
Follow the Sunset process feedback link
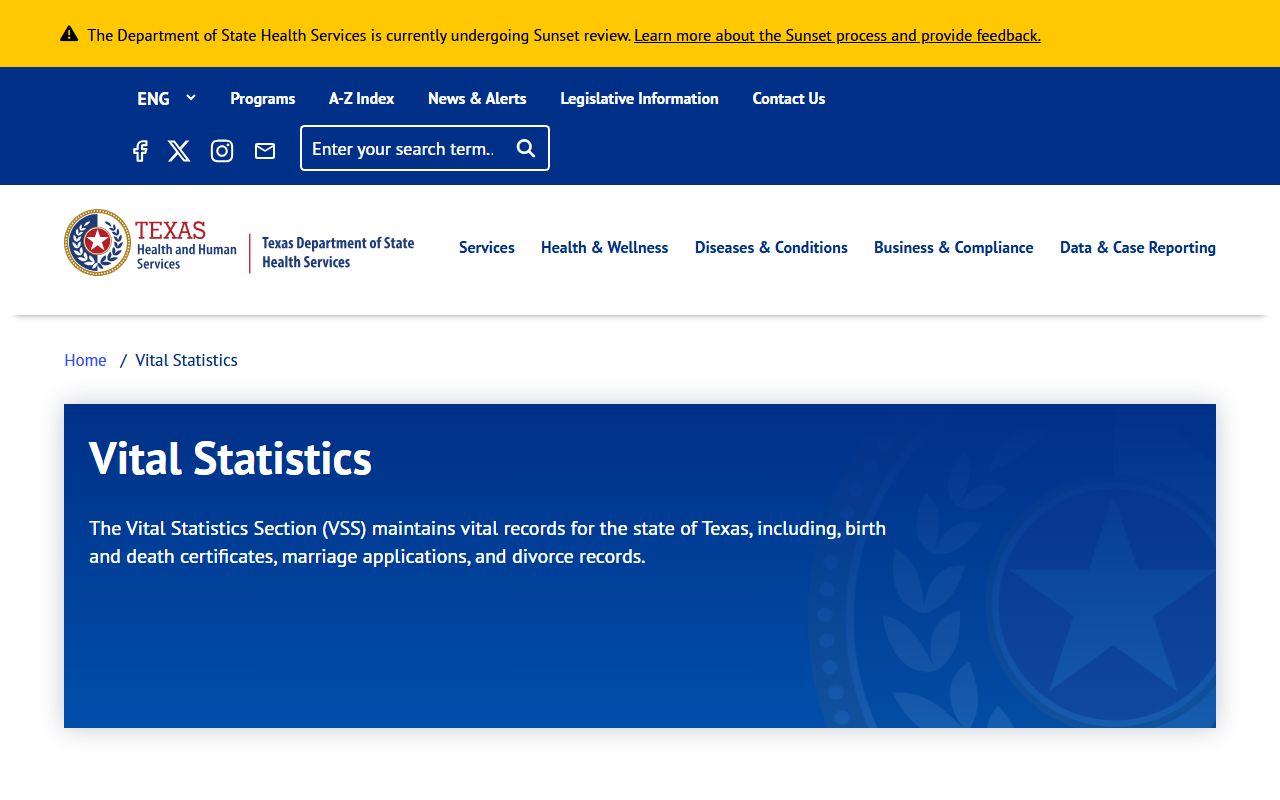coord(837,35)
